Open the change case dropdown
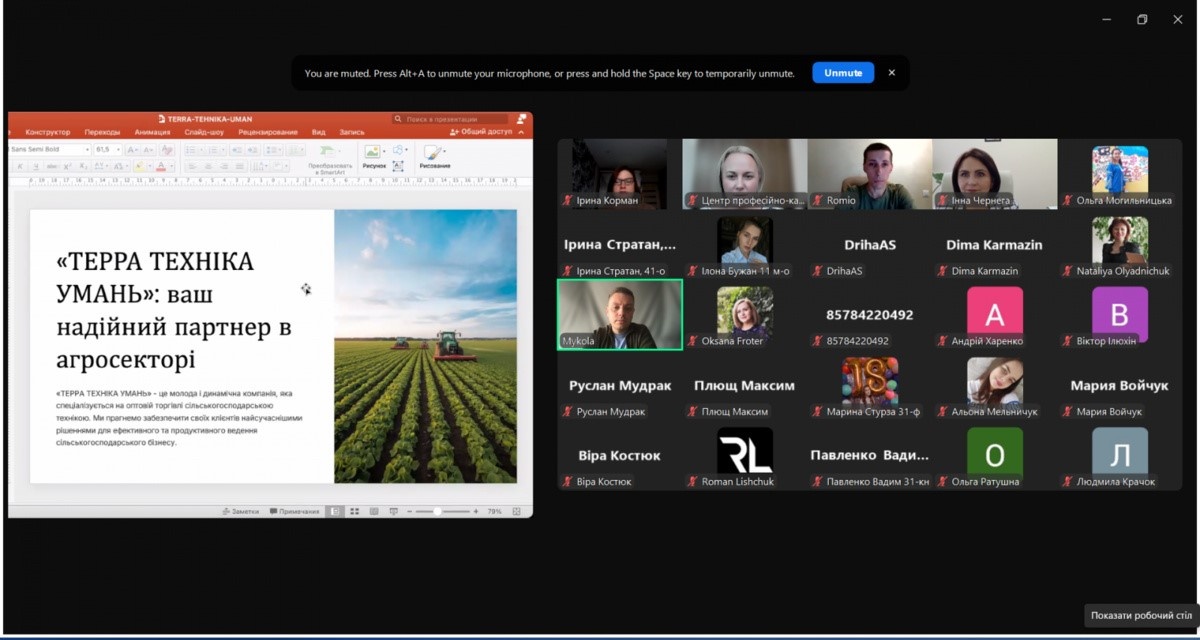 [120, 166]
